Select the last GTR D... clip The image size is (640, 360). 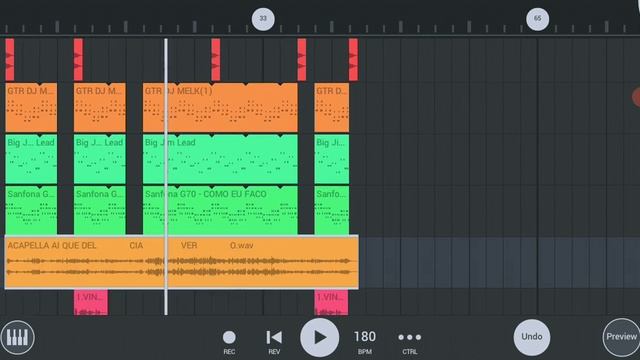click(x=332, y=108)
